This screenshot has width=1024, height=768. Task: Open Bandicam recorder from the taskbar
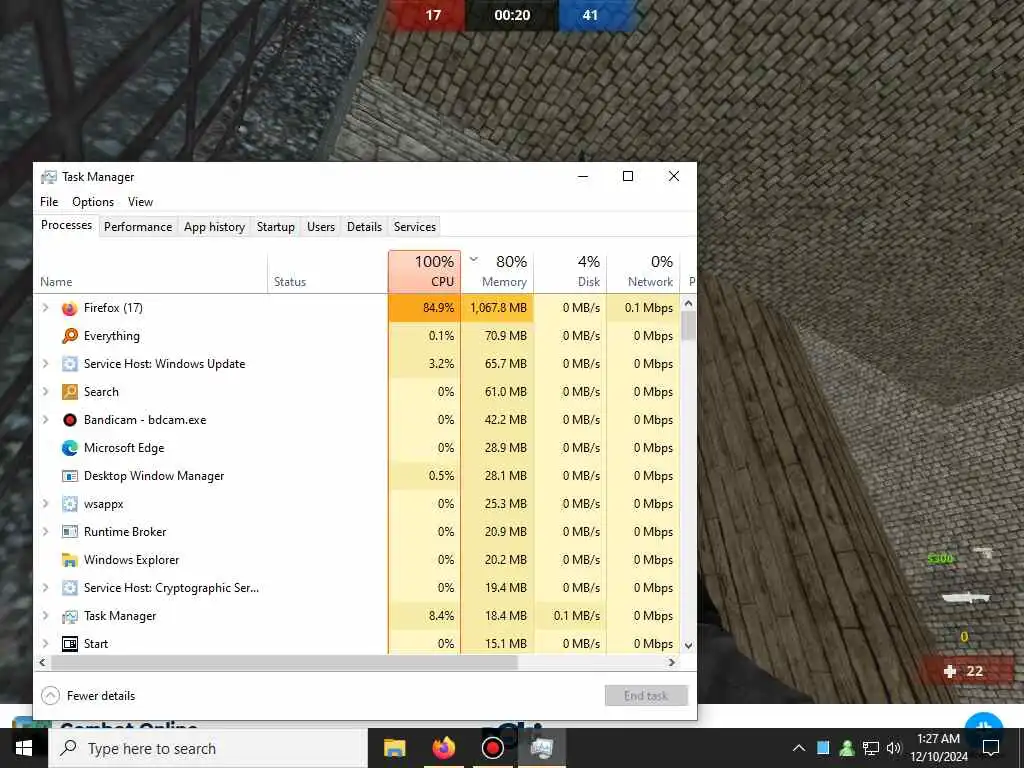tap(492, 748)
